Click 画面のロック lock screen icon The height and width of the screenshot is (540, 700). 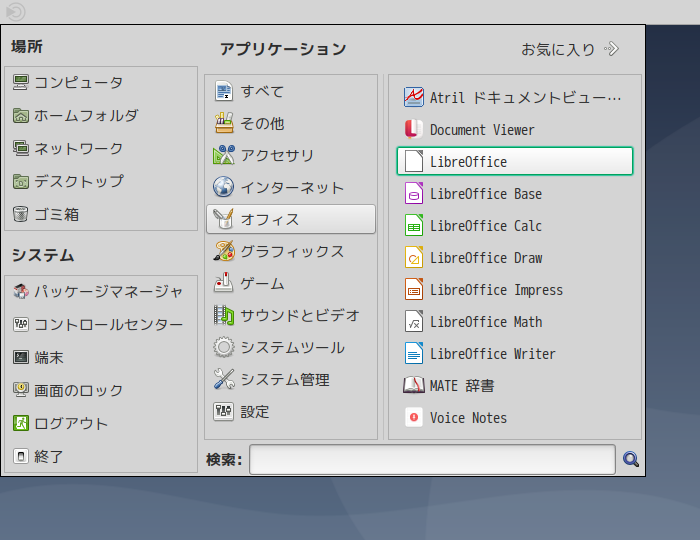(x=21, y=390)
